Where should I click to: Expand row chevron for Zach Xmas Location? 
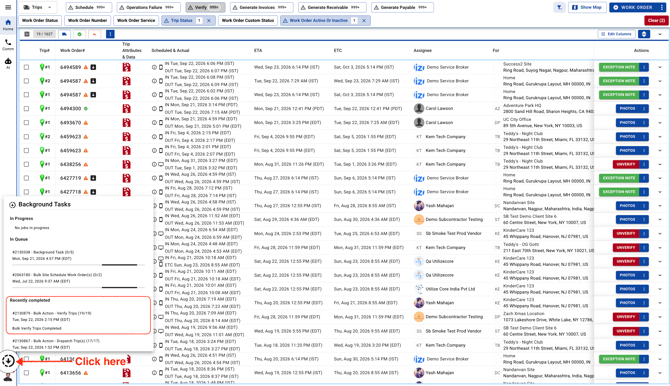[660, 317]
